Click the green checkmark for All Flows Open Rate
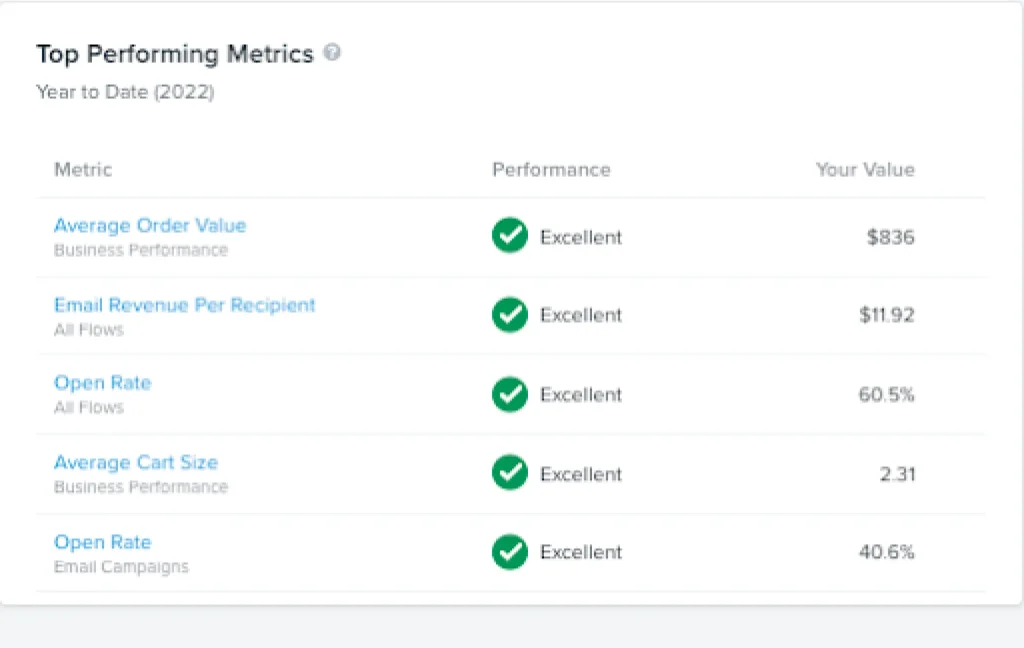 point(510,394)
